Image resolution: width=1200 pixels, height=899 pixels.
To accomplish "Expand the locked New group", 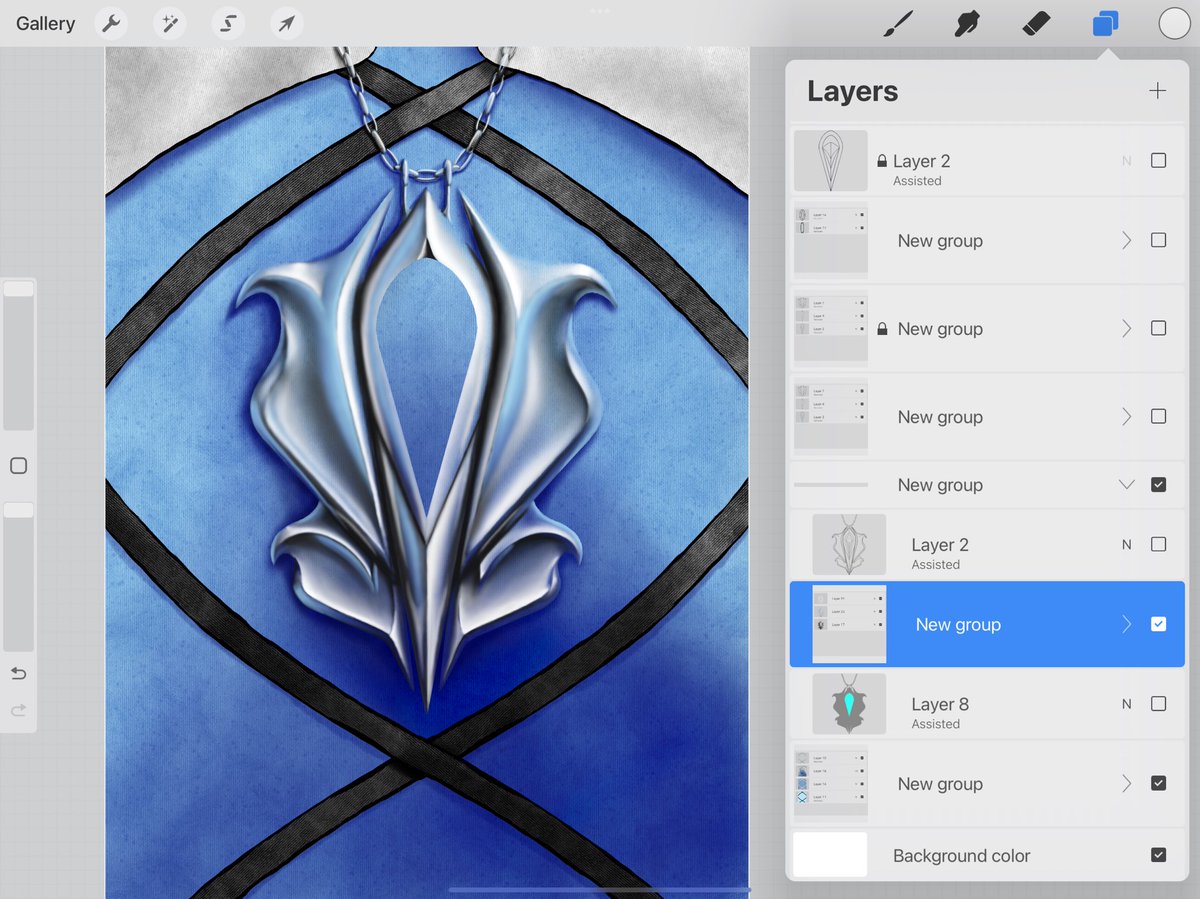I will 1127,328.
